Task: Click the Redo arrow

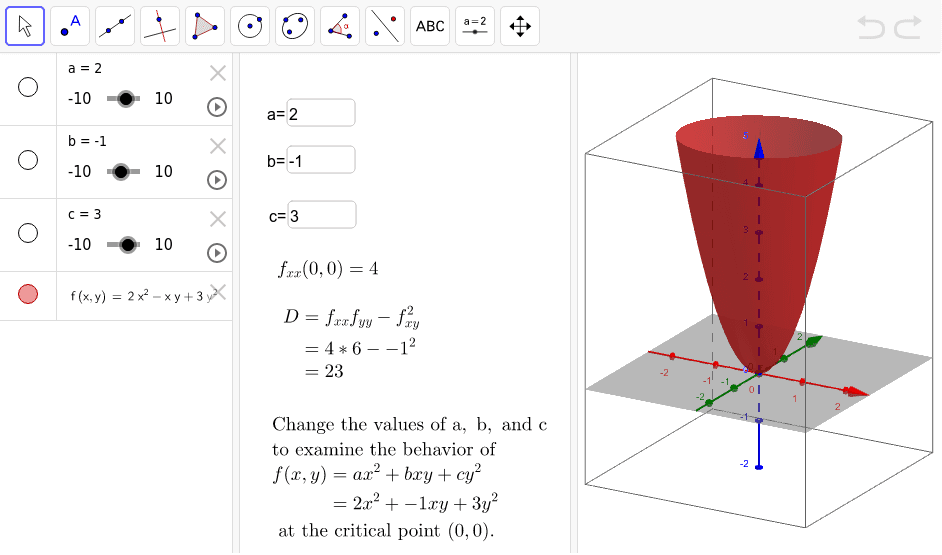Action: [x=908, y=28]
